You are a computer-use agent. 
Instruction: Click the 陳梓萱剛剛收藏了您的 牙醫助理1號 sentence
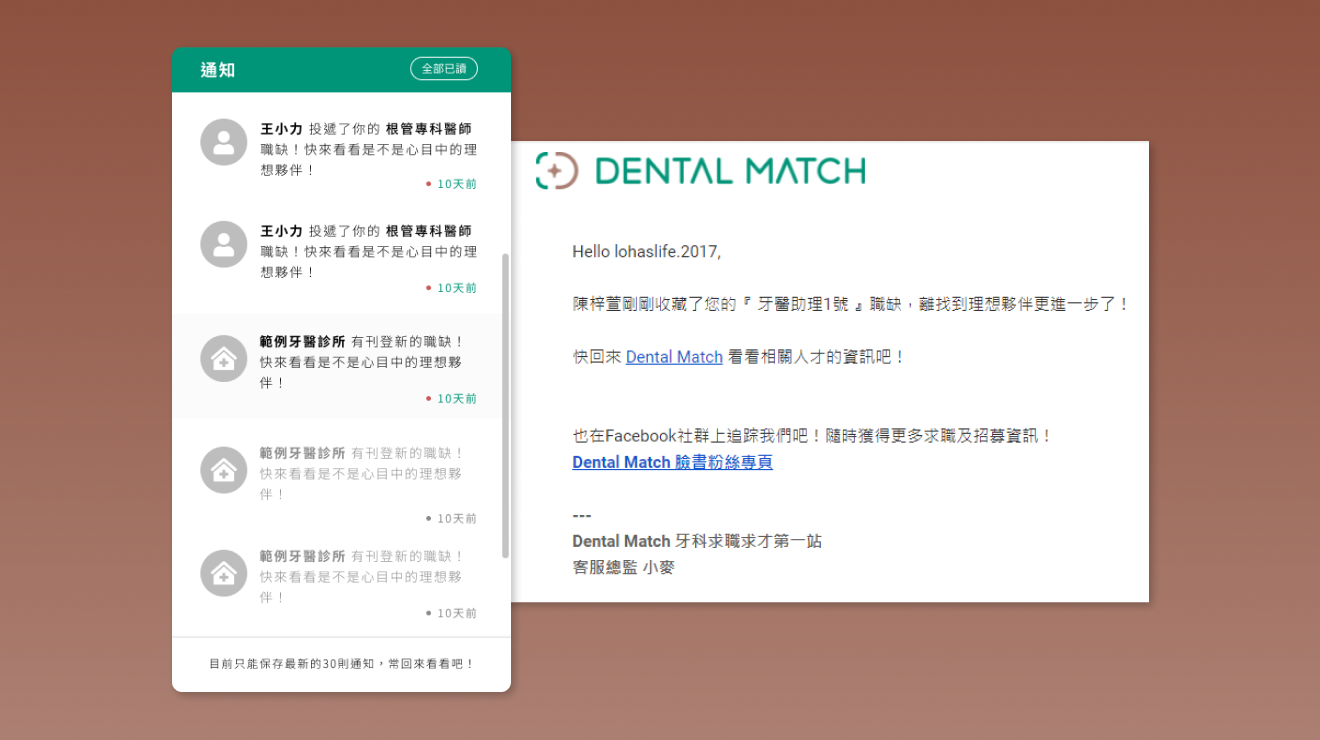tap(851, 304)
